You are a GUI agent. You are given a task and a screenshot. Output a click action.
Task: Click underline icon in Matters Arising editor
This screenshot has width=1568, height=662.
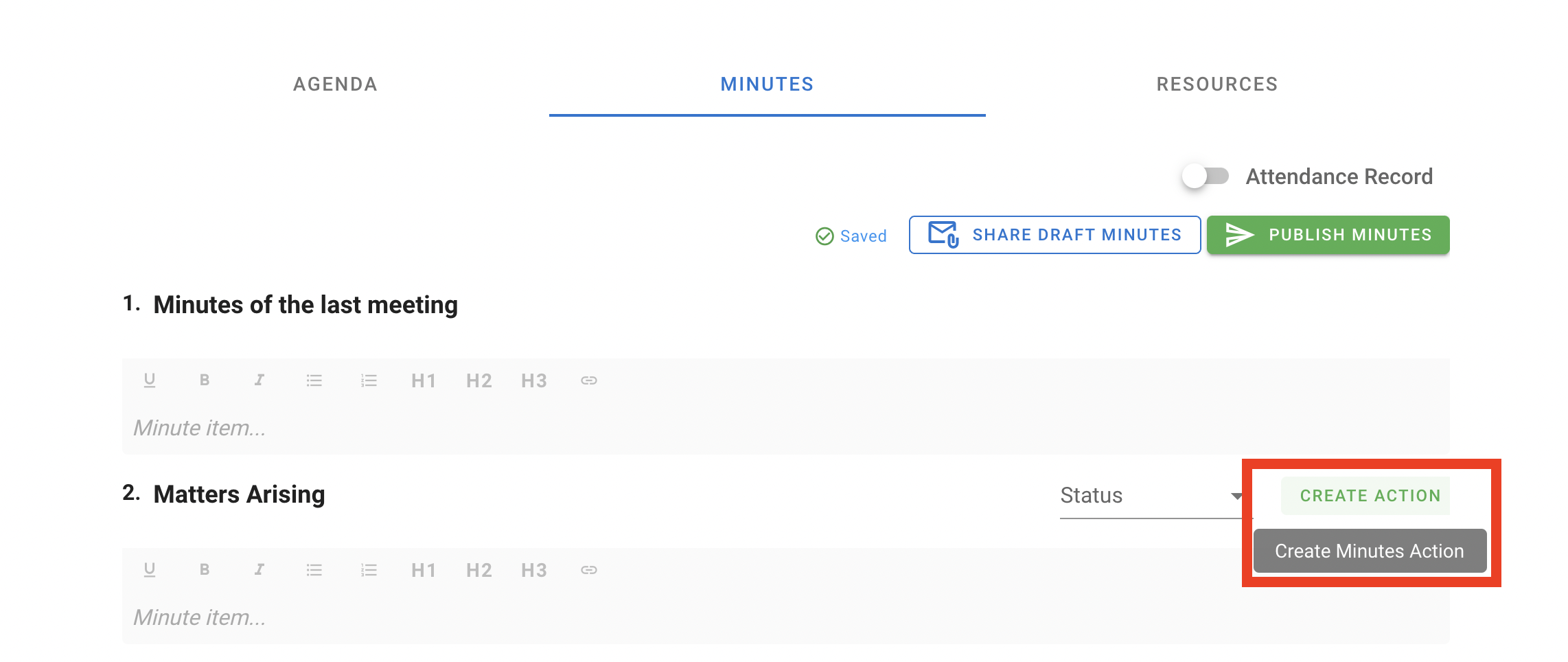click(x=150, y=570)
